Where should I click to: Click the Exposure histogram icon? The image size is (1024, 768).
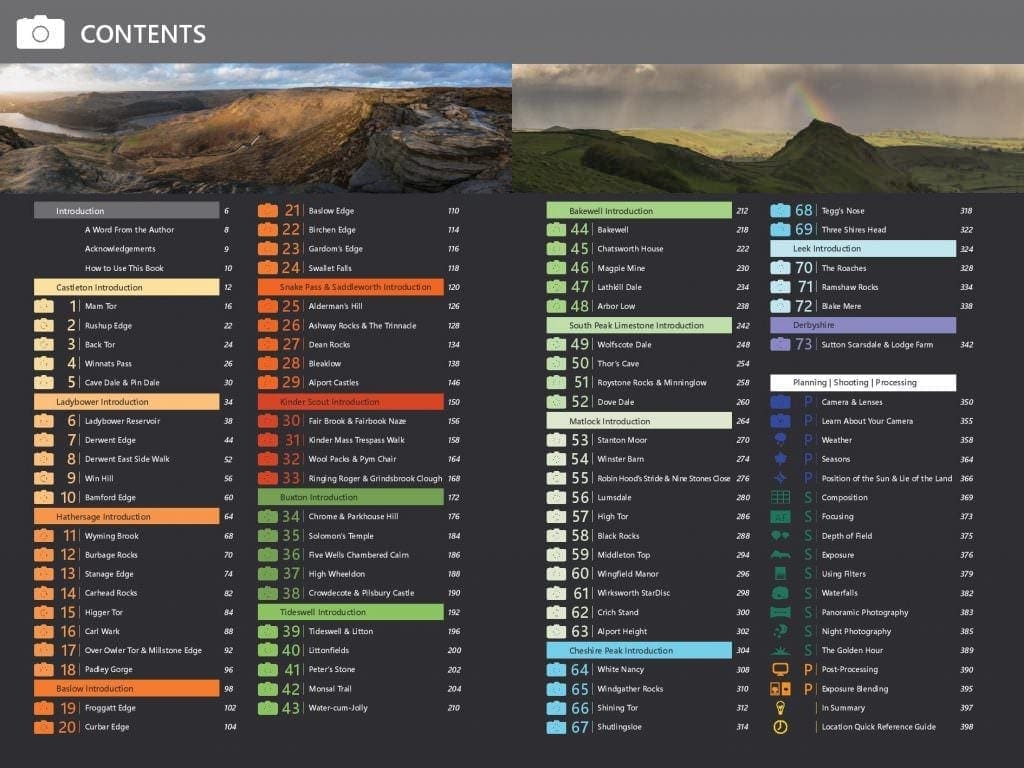[780, 555]
